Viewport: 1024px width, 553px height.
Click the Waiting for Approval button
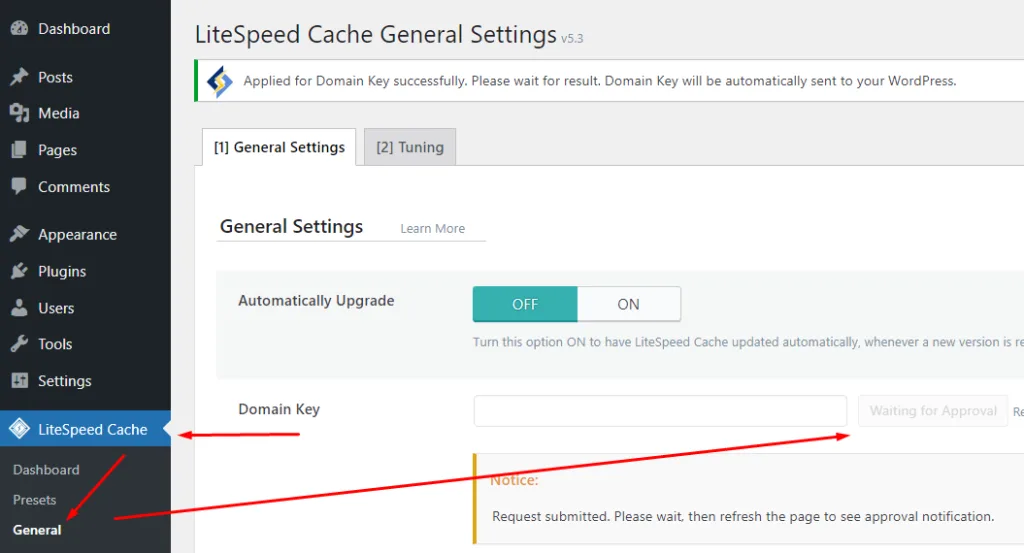click(932, 411)
